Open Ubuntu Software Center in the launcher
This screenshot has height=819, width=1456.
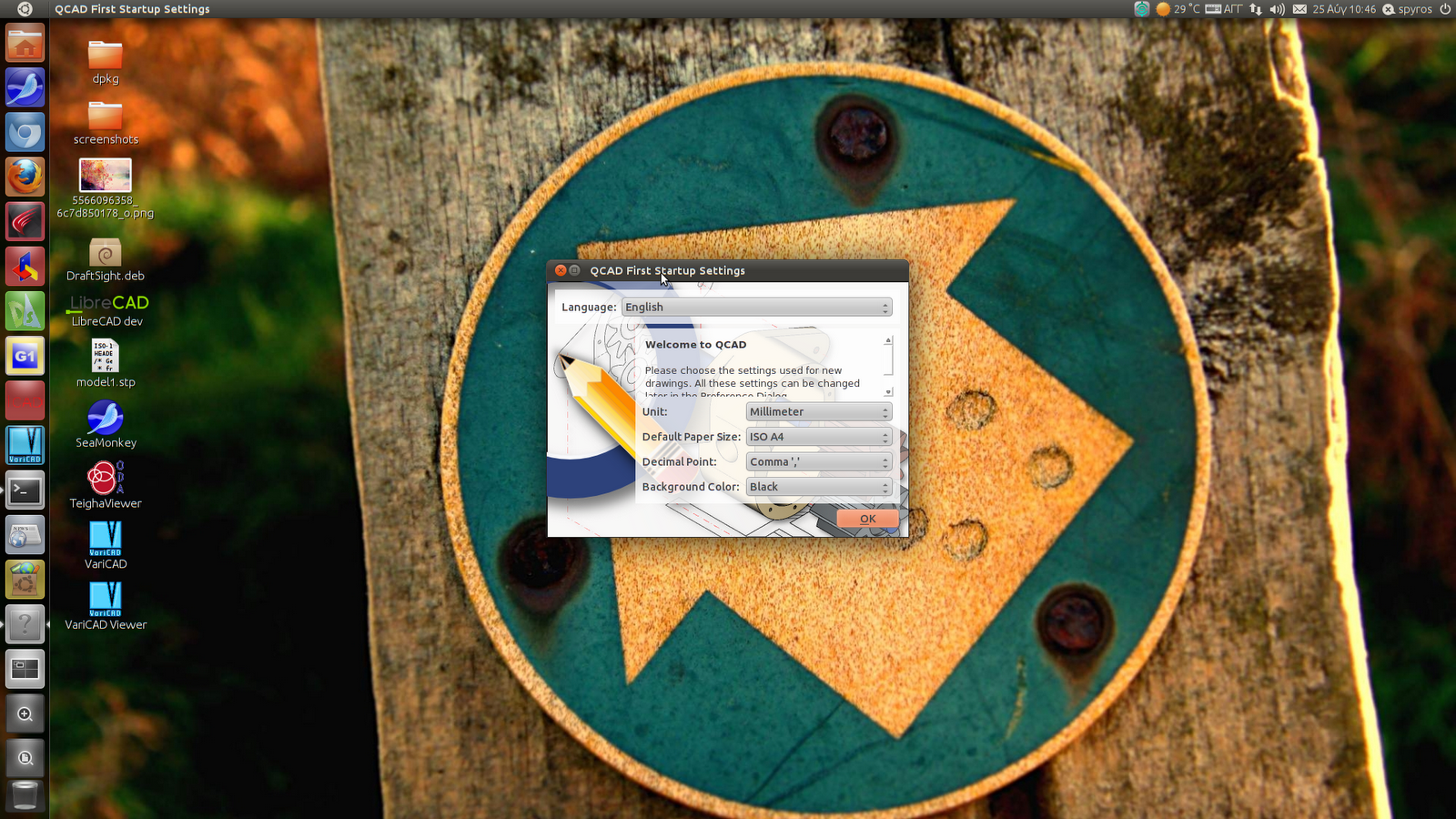coord(25,580)
